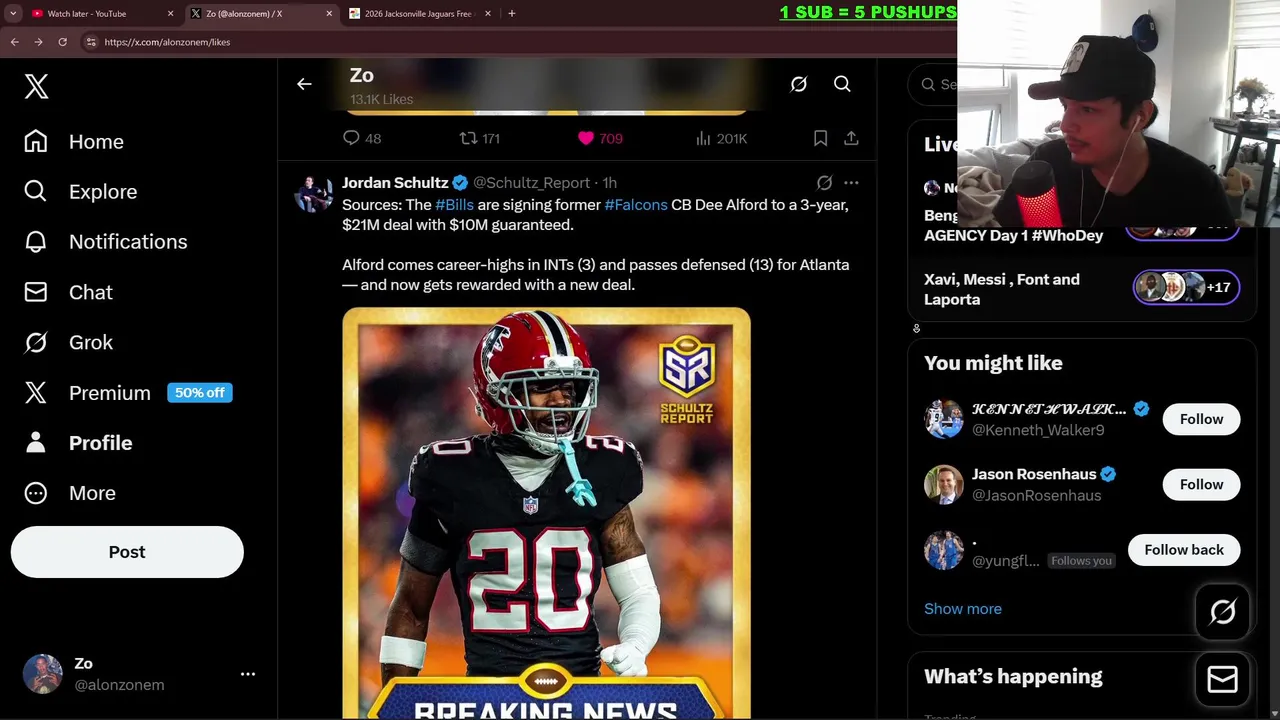The width and height of the screenshot is (1280, 720).
Task: Open a new browser tab
Action: (x=512, y=13)
